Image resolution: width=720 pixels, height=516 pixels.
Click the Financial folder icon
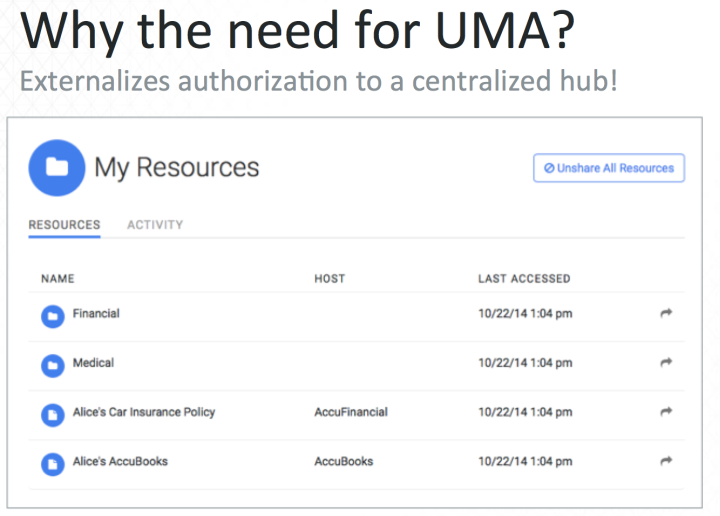tap(52, 315)
